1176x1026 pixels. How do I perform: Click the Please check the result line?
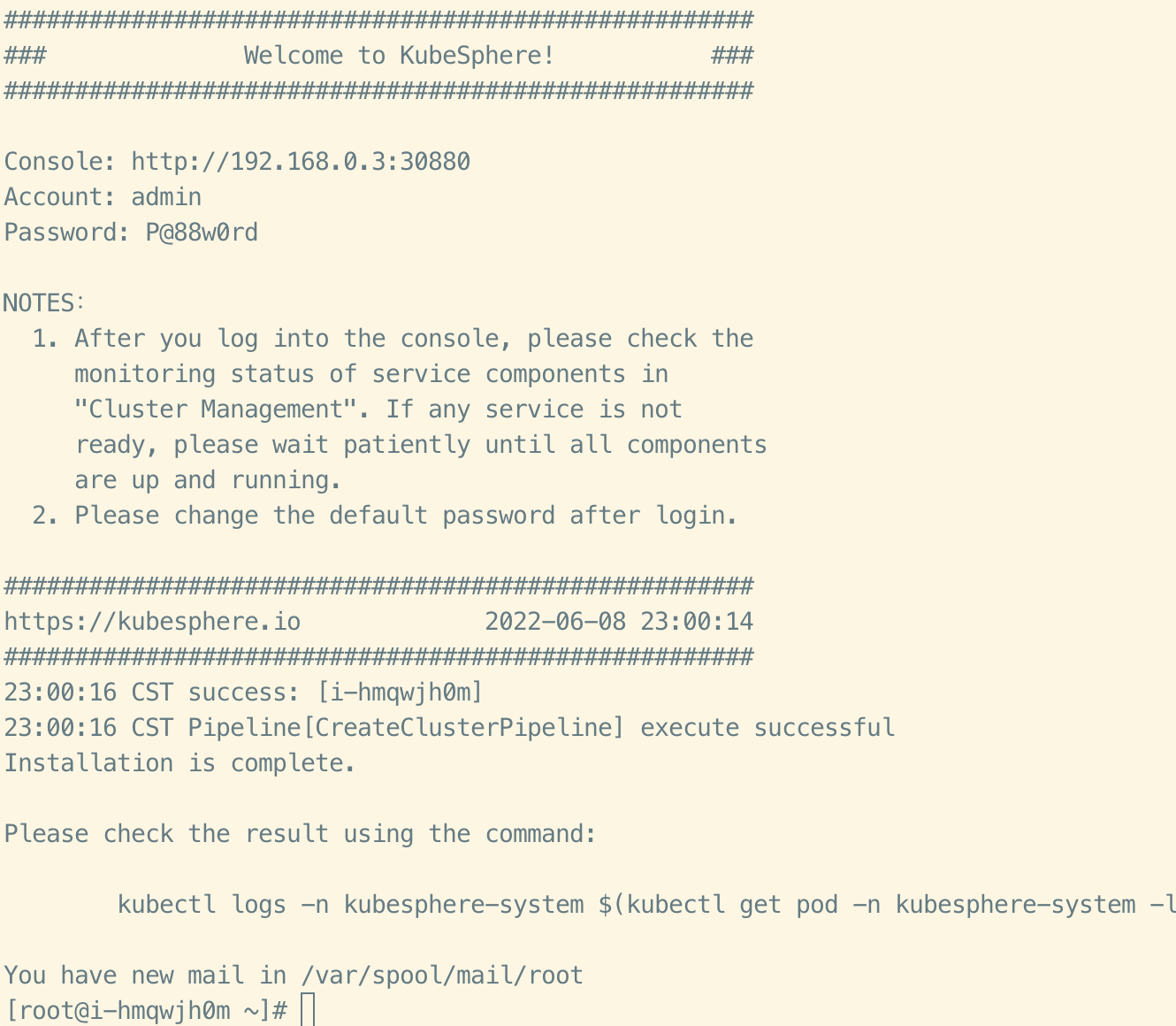pyautogui.click(x=301, y=834)
